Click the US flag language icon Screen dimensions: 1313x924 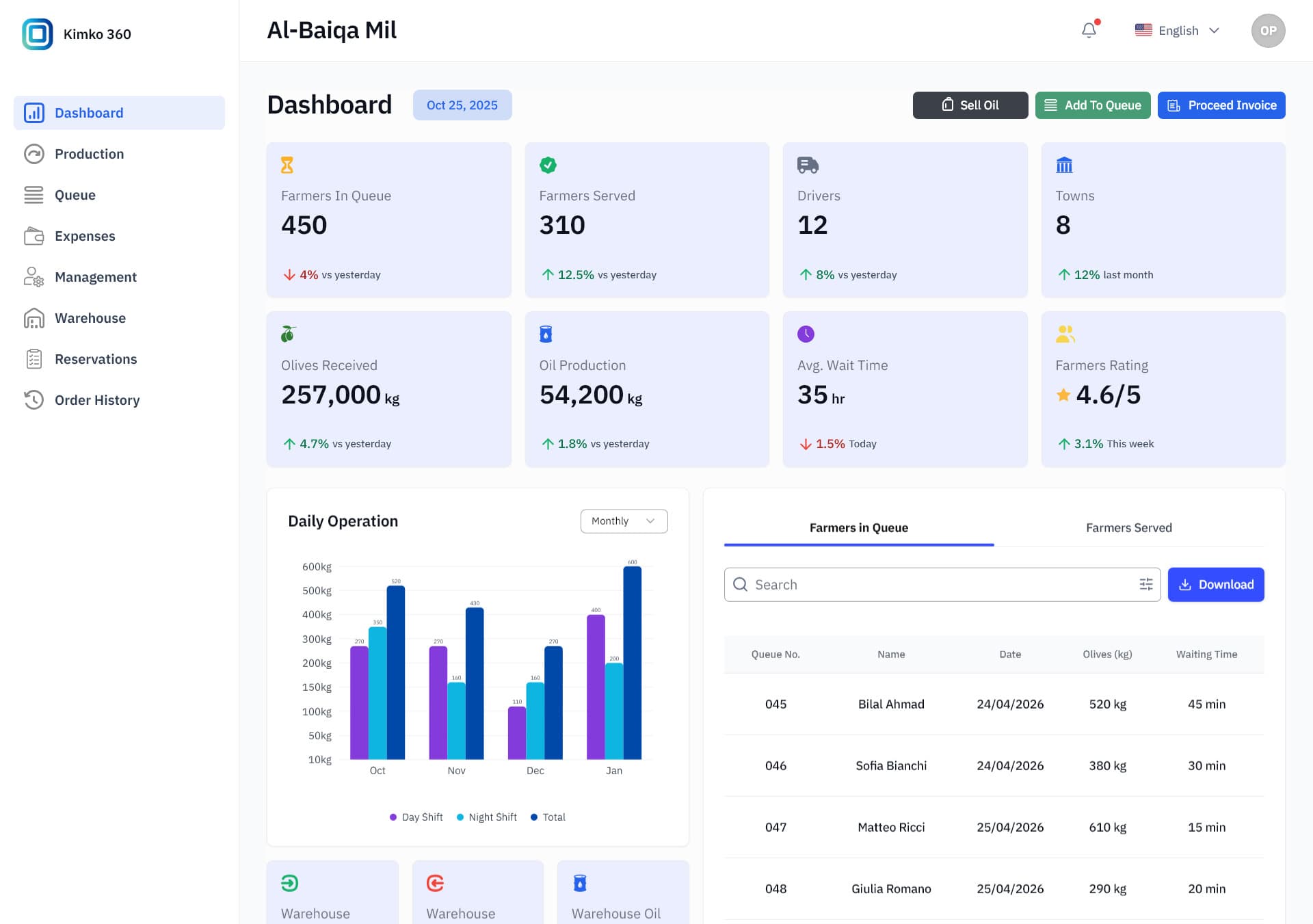coord(1143,30)
